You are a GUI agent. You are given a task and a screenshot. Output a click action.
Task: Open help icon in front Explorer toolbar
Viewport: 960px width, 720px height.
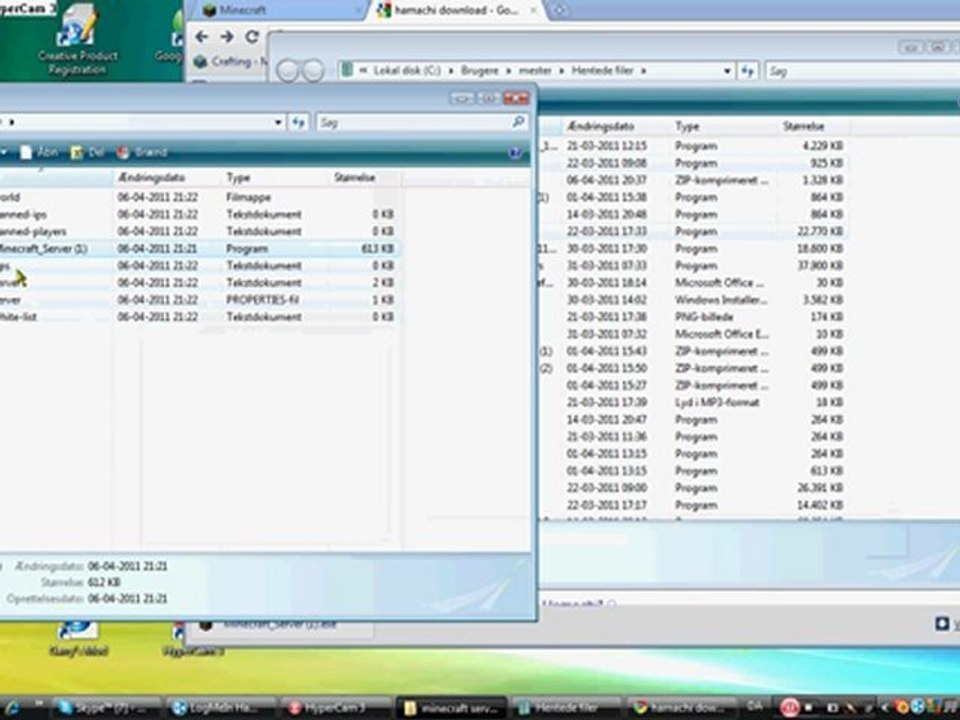tap(515, 152)
